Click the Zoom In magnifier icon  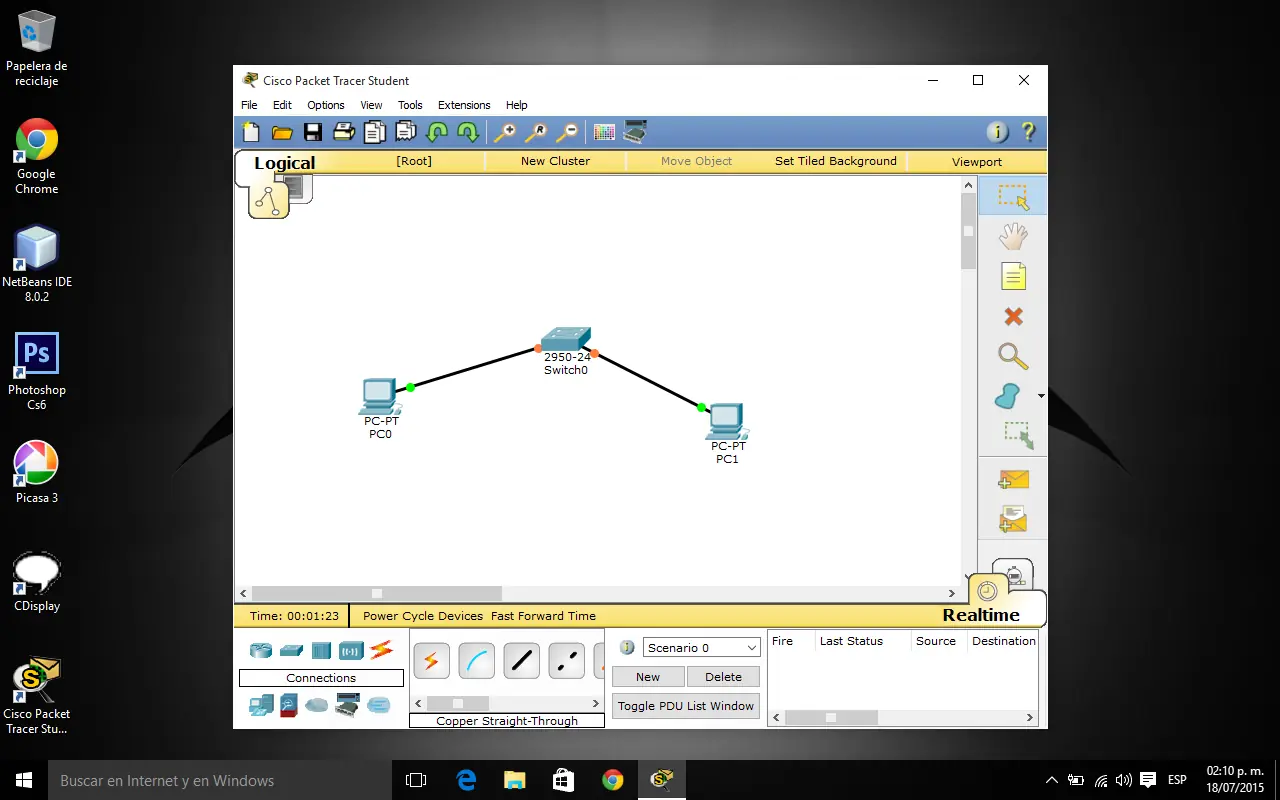506,132
